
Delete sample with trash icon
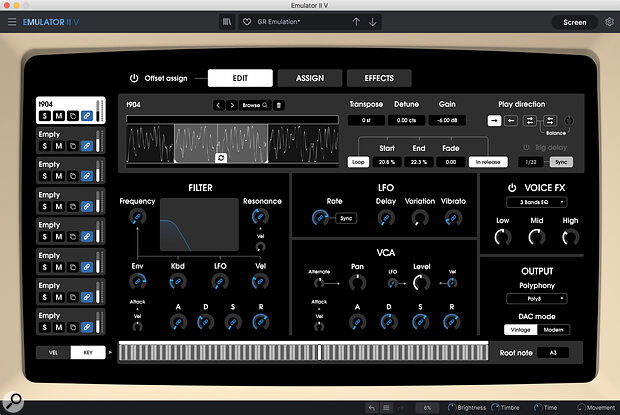pos(279,105)
